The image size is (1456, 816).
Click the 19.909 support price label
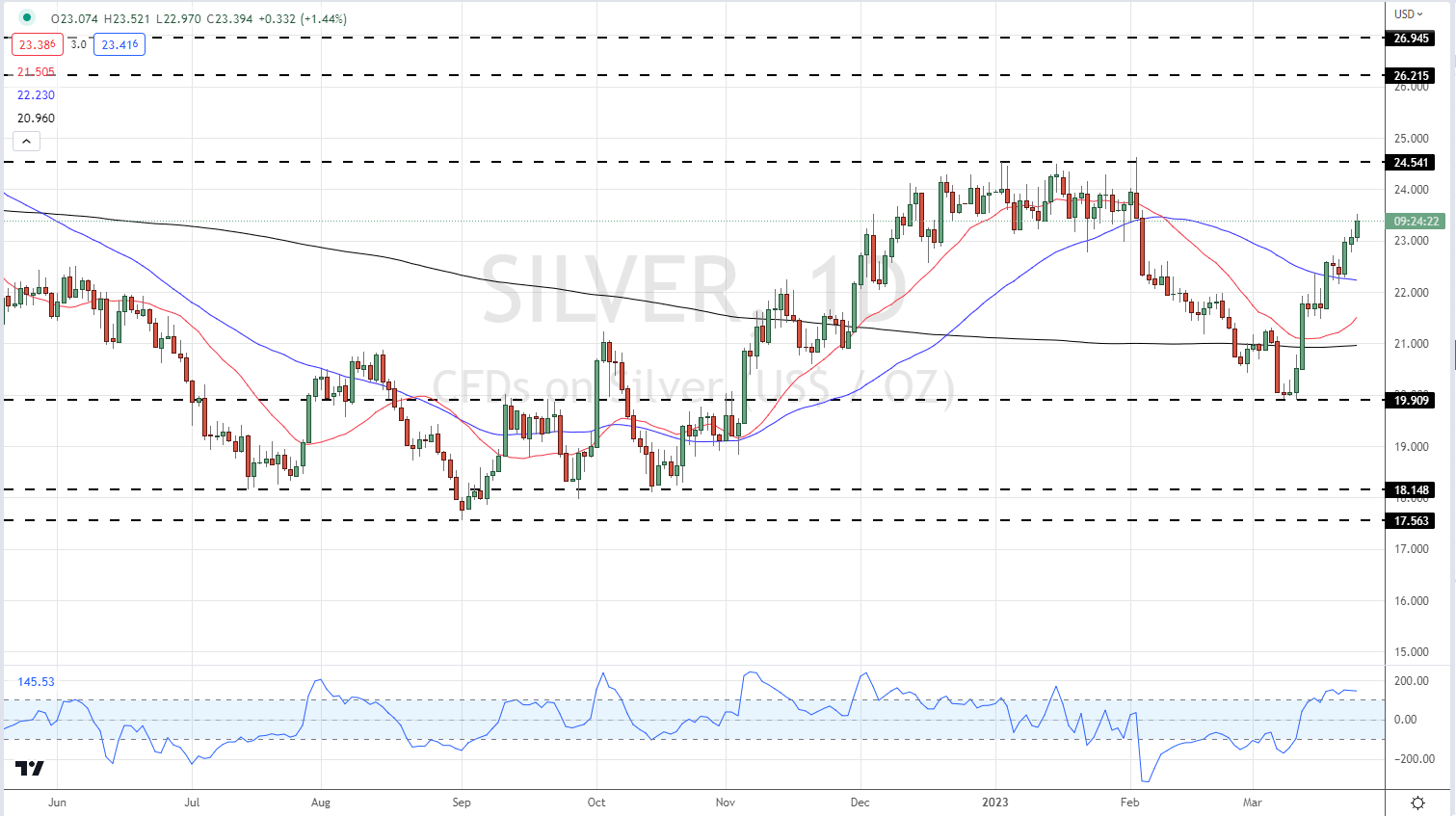tap(1412, 401)
